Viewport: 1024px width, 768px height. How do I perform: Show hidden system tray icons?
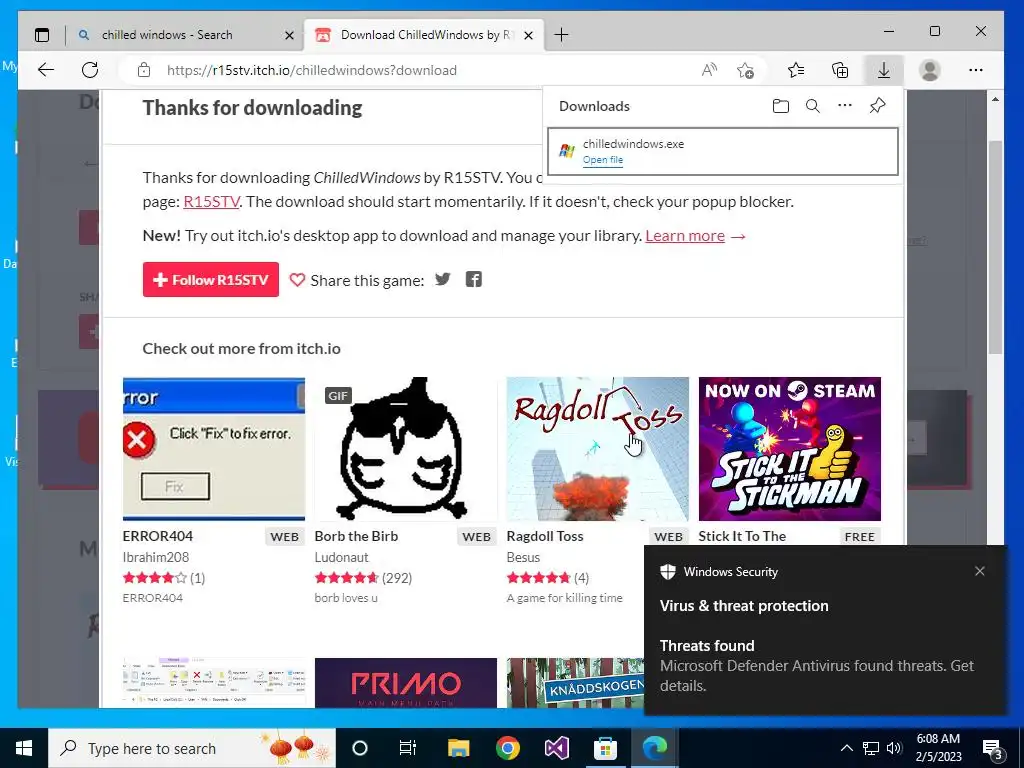[x=846, y=748]
